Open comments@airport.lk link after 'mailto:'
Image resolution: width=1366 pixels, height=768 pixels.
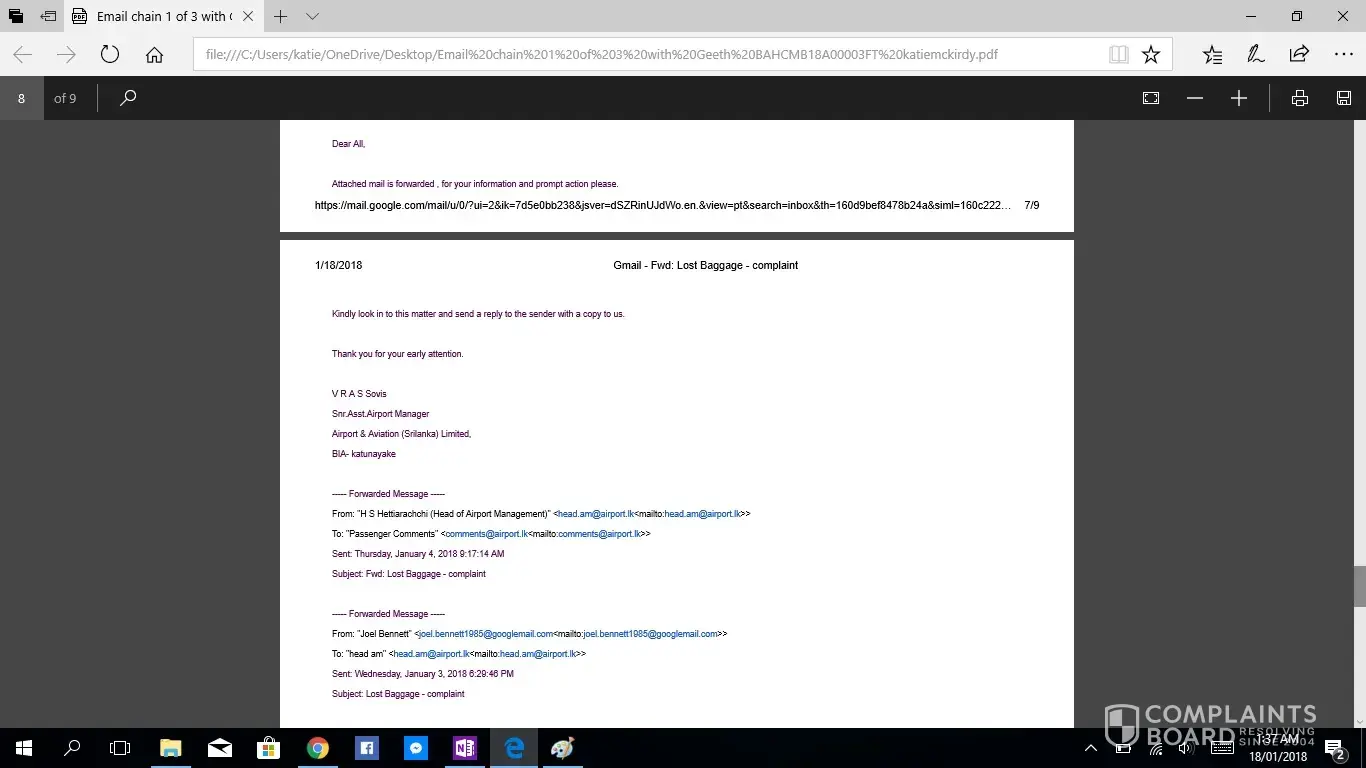click(598, 534)
